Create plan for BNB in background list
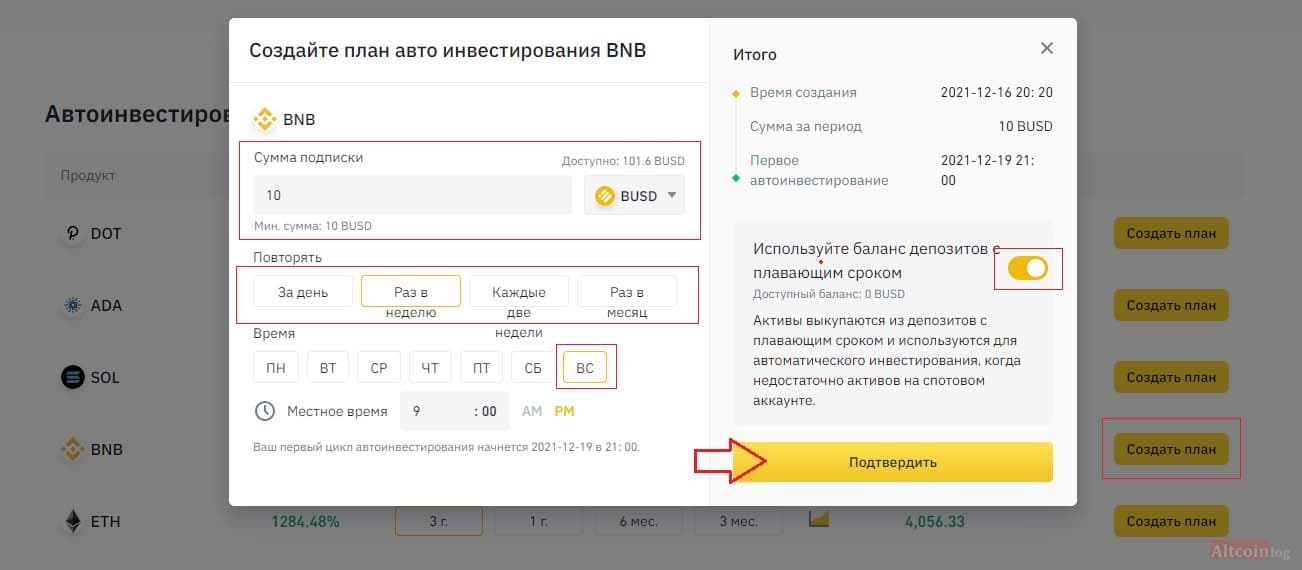This screenshot has width=1302, height=570. tap(1171, 450)
